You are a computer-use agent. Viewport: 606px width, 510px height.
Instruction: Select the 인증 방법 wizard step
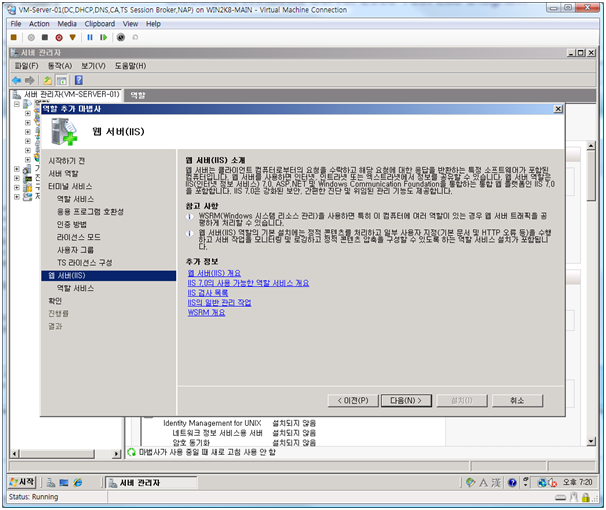coord(71,224)
